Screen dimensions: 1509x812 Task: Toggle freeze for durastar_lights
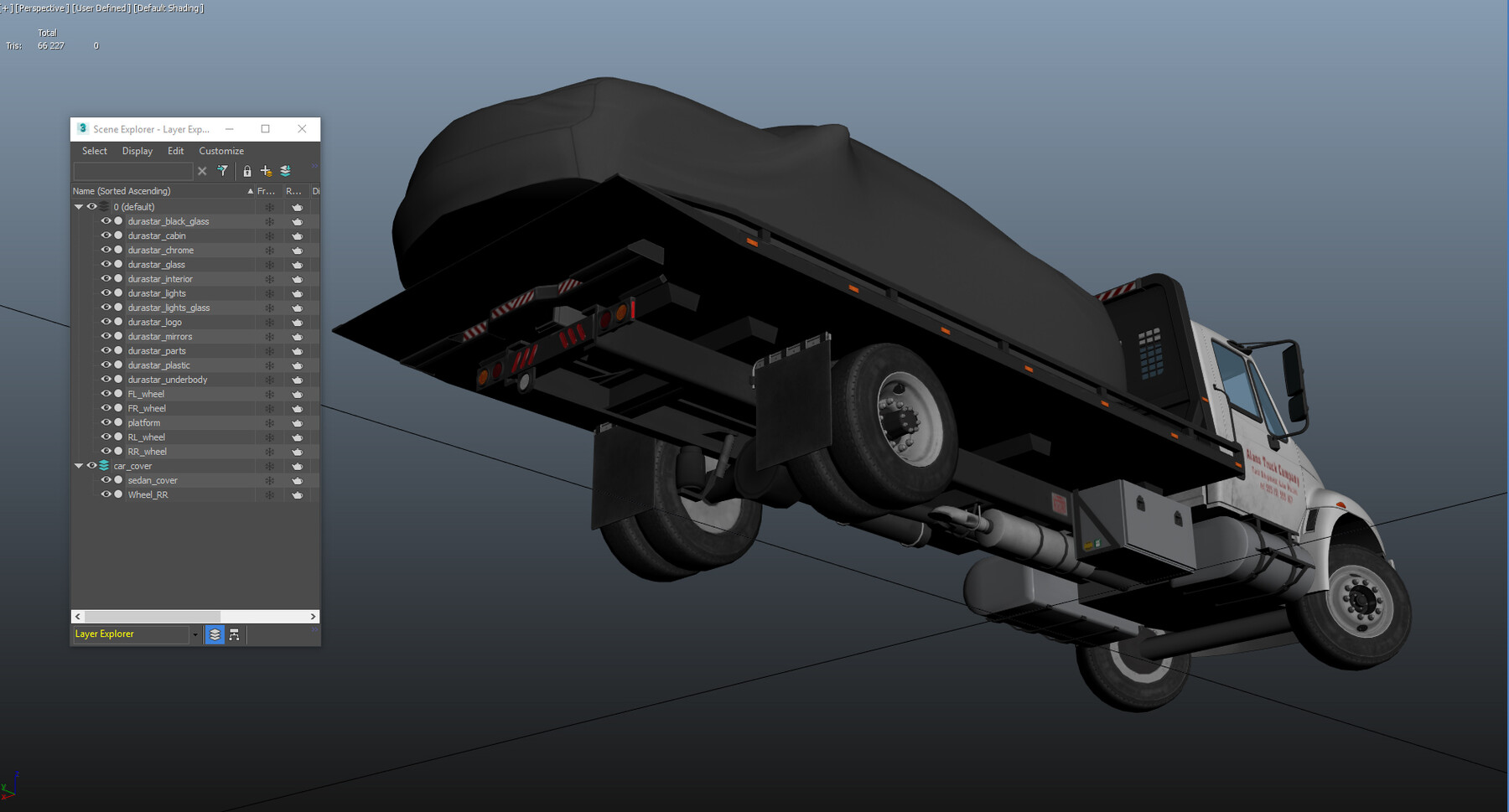pos(270,293)
